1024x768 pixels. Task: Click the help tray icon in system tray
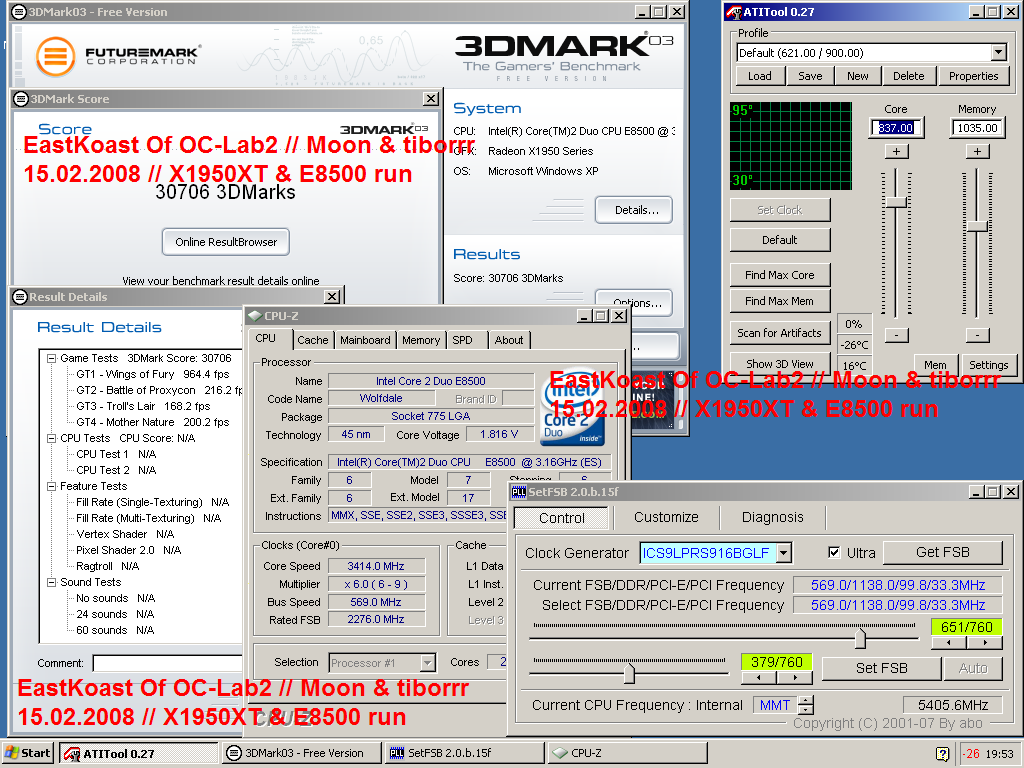942,754
